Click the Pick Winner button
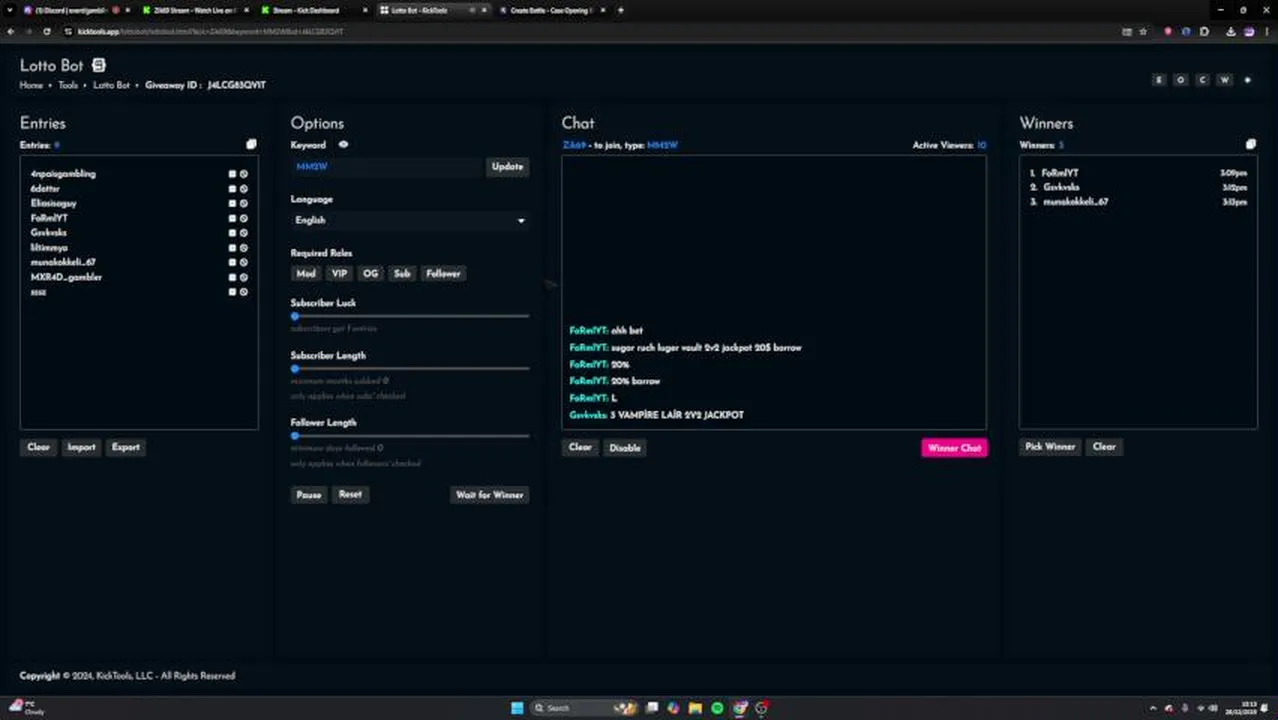This screenshot has height=720, width=1278. click(x=1050, y=447)
